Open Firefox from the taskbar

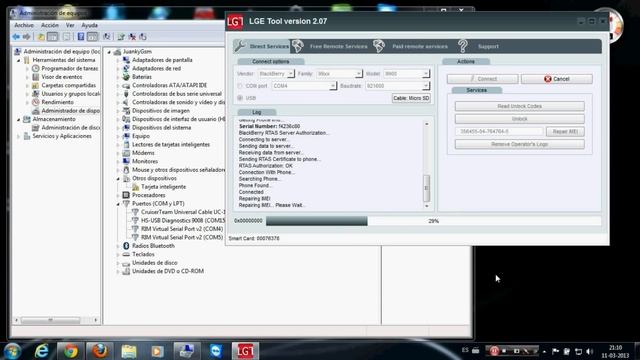[100, 351]
